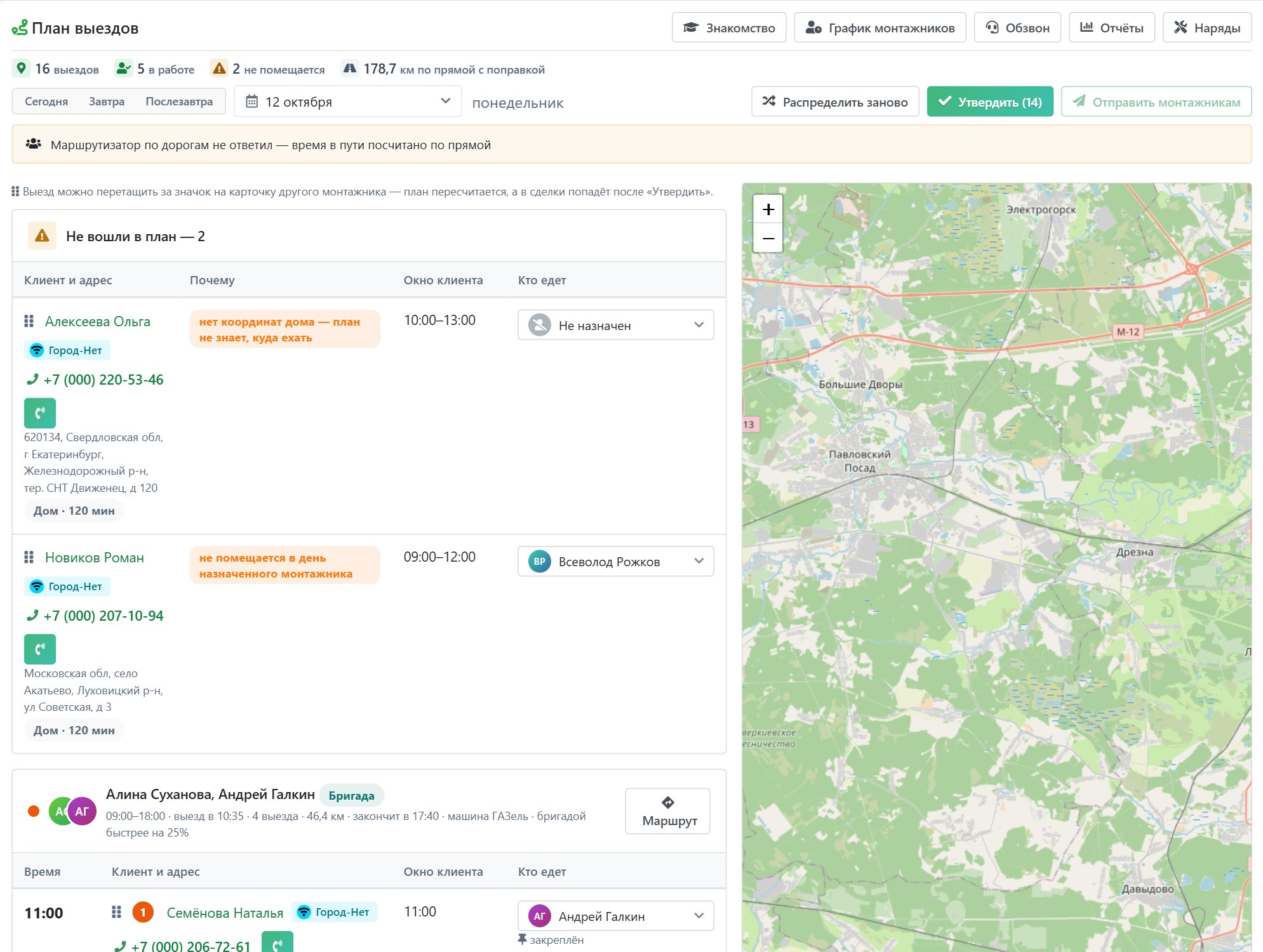The image size is (1263, 952).
Task: Open the Обзвон section
Action: tap(1018, 28)
